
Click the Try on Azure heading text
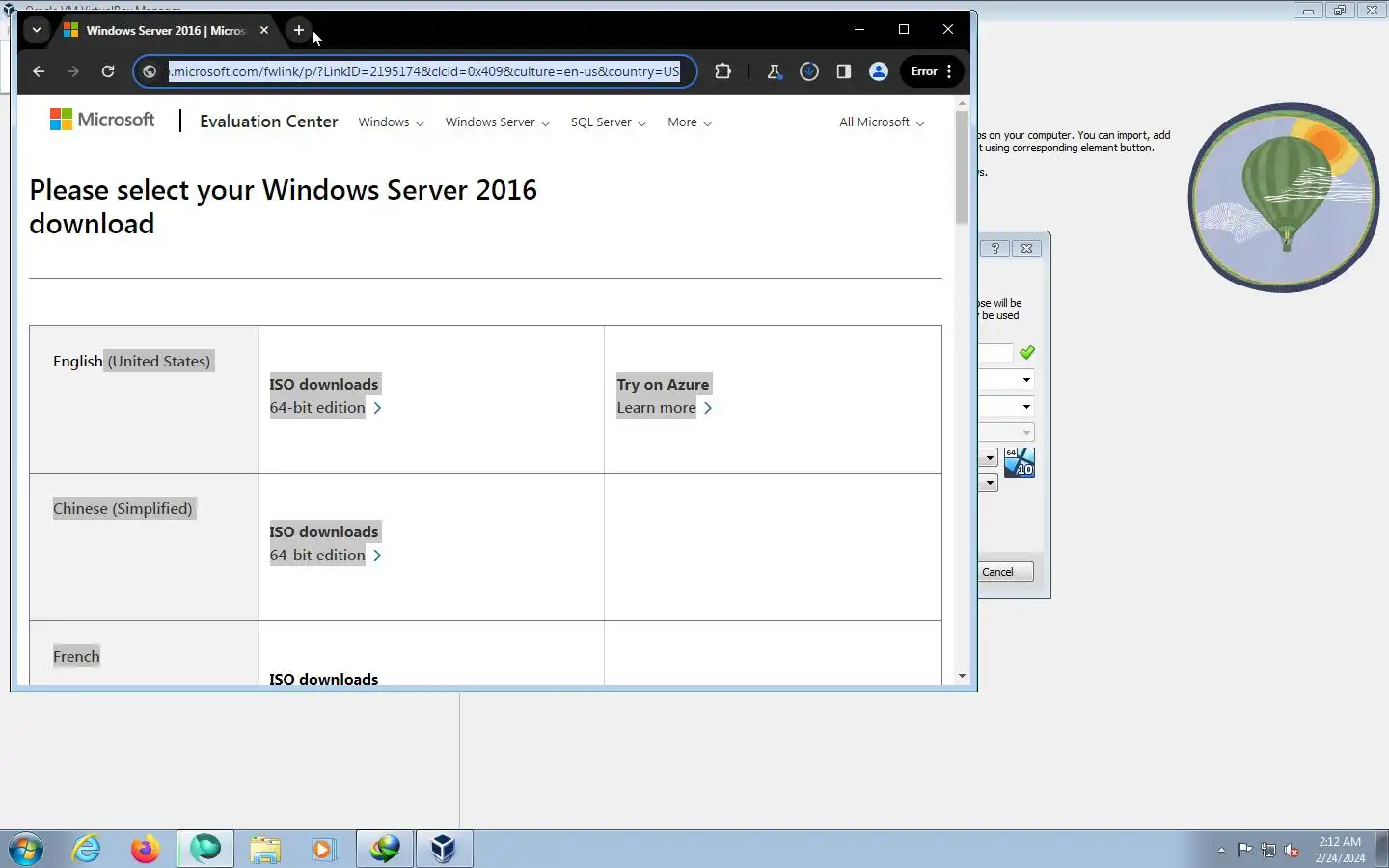pos(663,385)
